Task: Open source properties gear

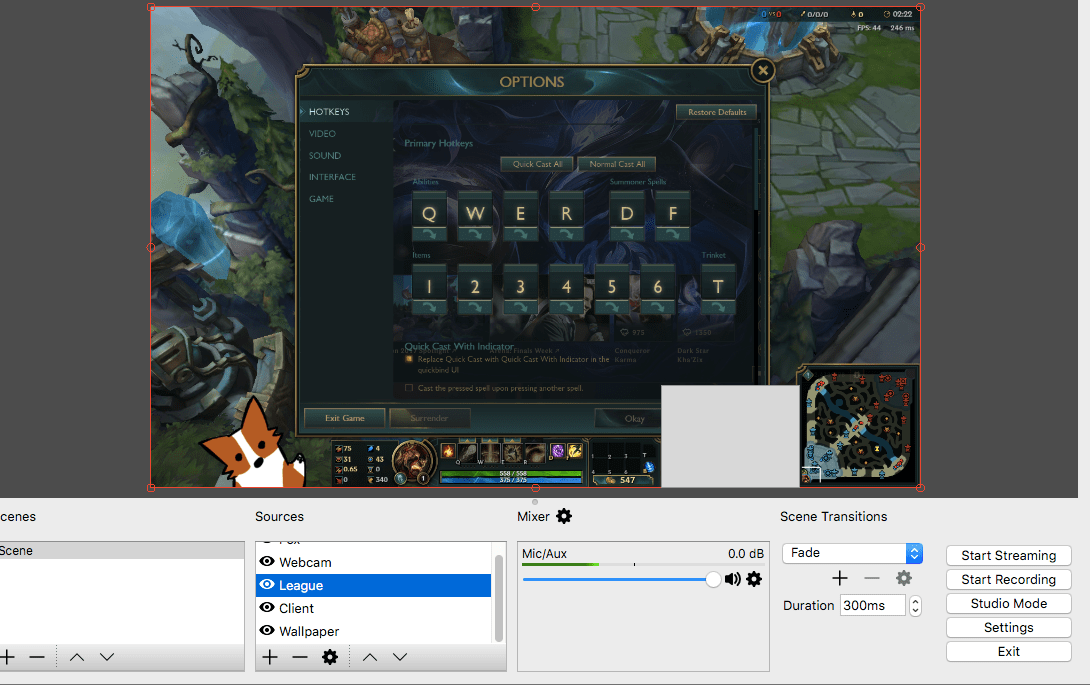Action: (x=330, y=656)
